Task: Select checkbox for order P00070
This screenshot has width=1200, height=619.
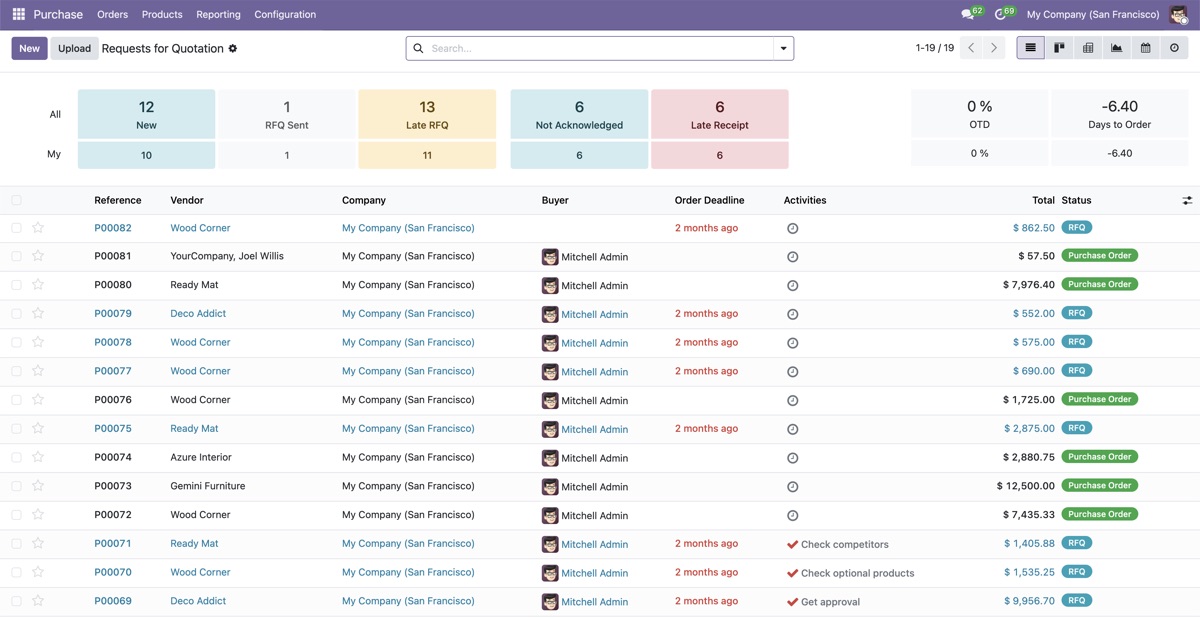Action: point(16,573)
